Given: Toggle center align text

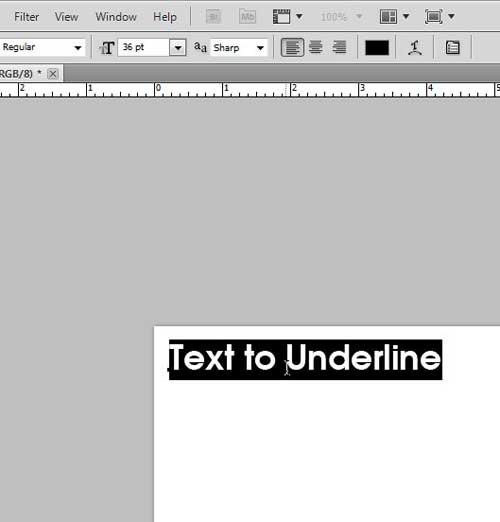Looking at the screenshot, I should [316, 47].
